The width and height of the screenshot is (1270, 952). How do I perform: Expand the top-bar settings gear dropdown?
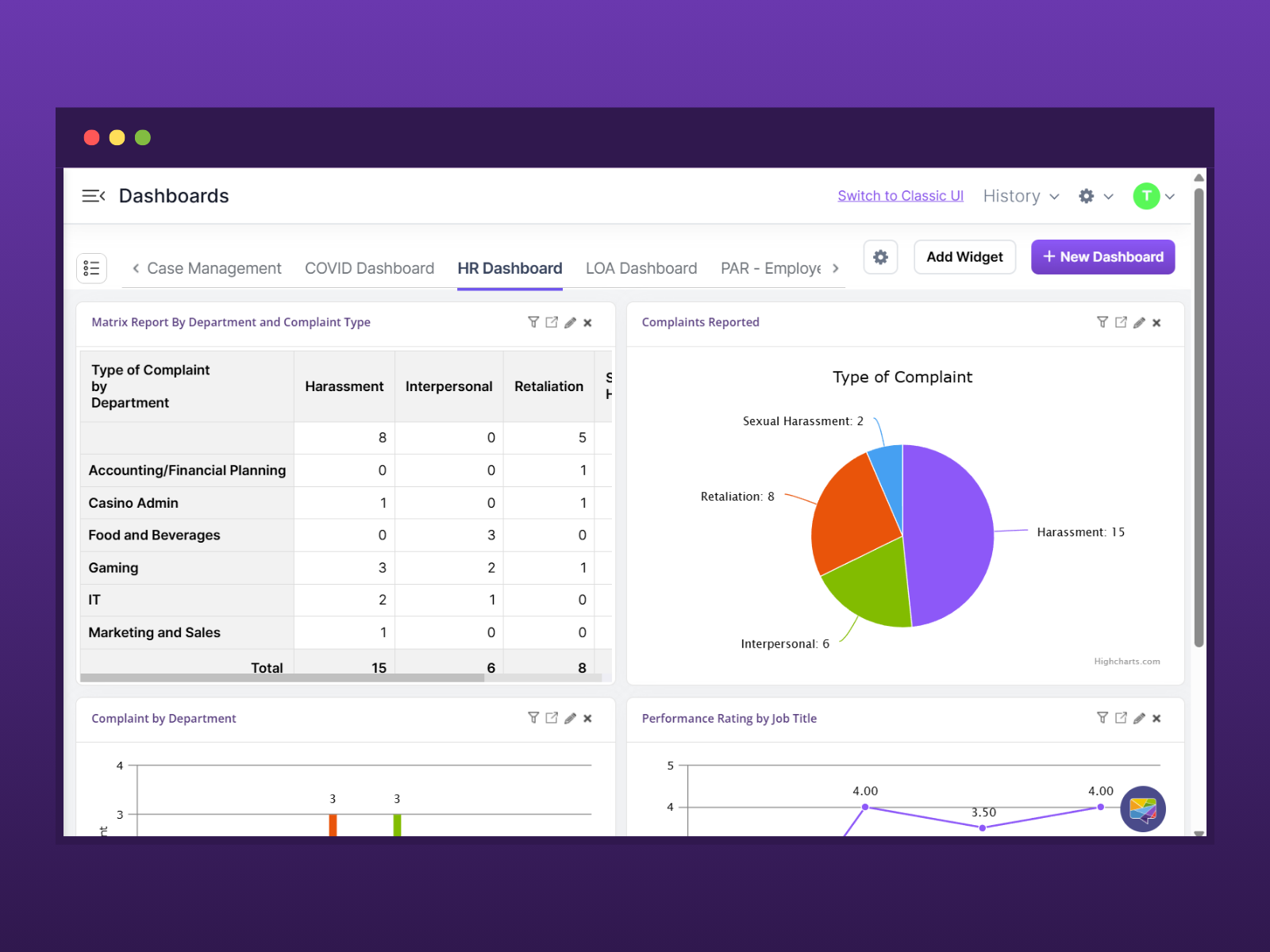coord(1096,196)
